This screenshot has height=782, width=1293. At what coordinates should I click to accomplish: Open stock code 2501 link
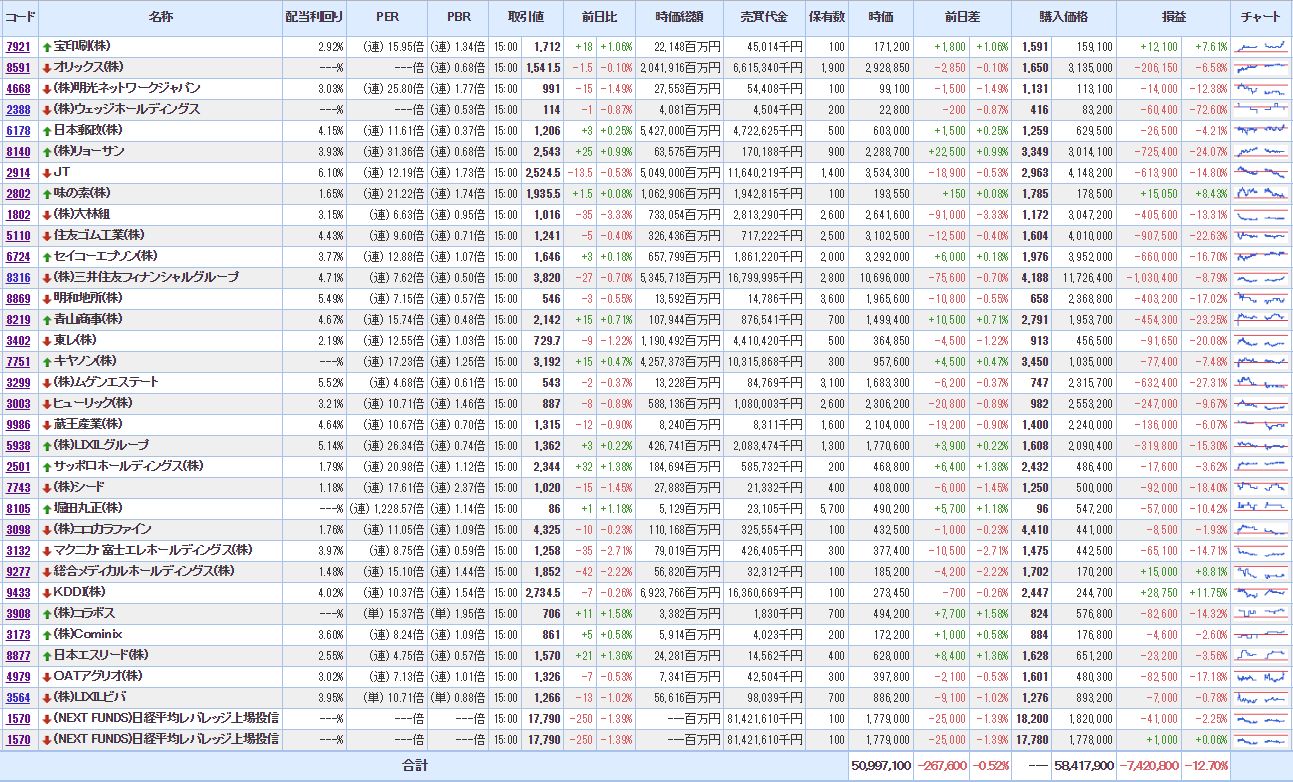point(18,467)
